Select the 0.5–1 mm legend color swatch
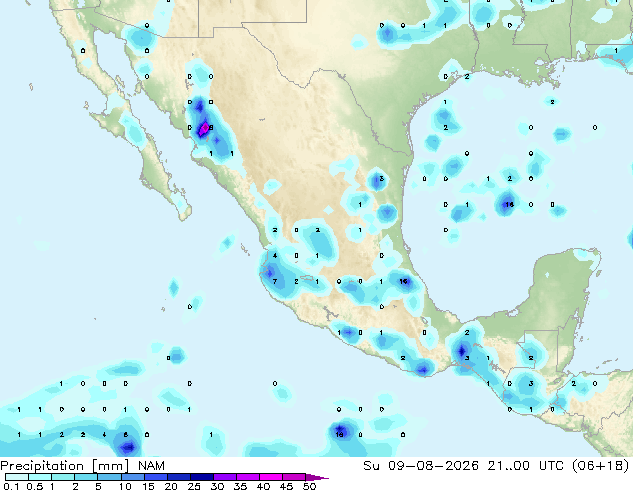634x490 pixels. coord(40,477)
